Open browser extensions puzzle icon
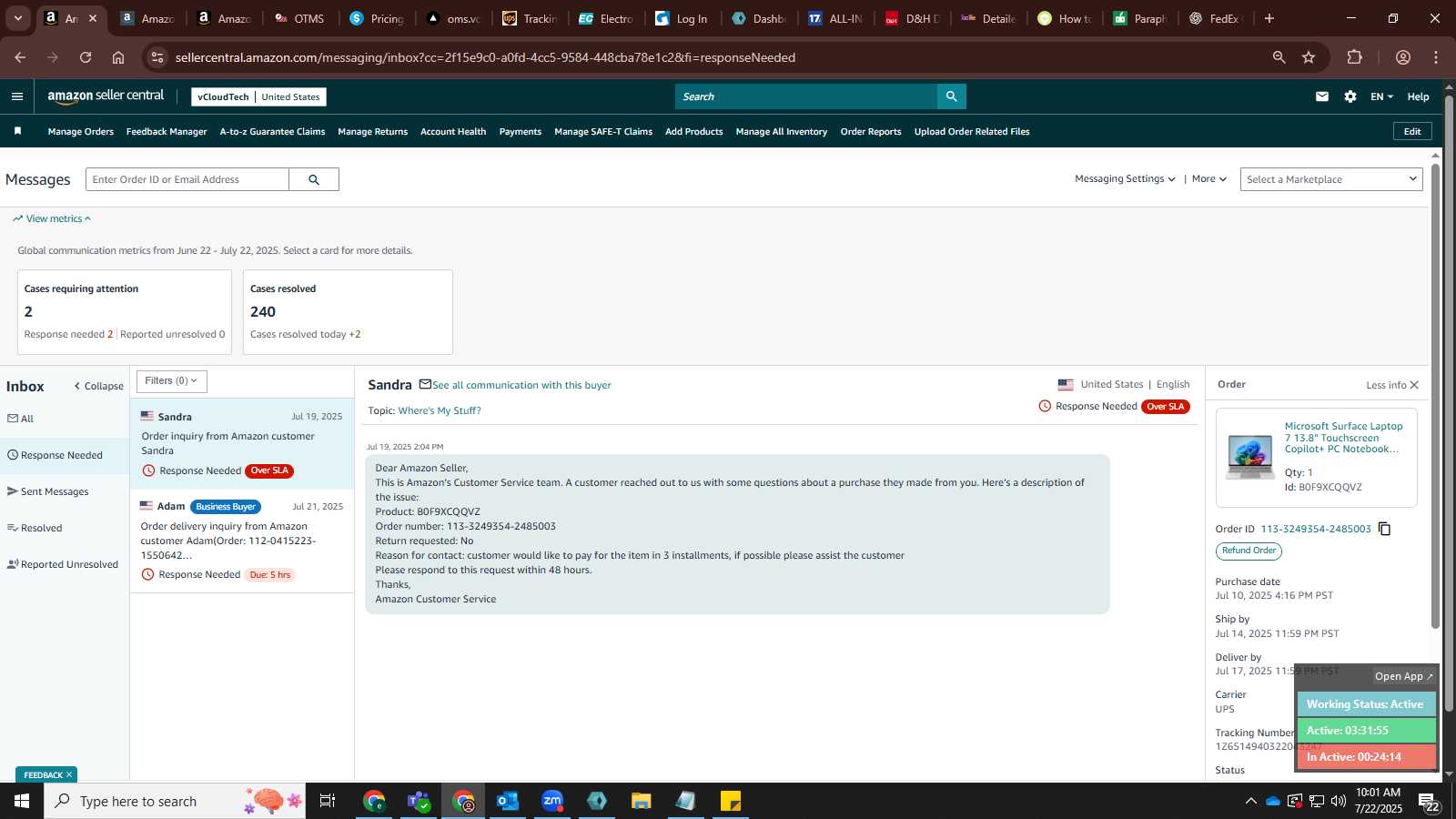The image size is (1456, 819). [x=1355, y=57]
